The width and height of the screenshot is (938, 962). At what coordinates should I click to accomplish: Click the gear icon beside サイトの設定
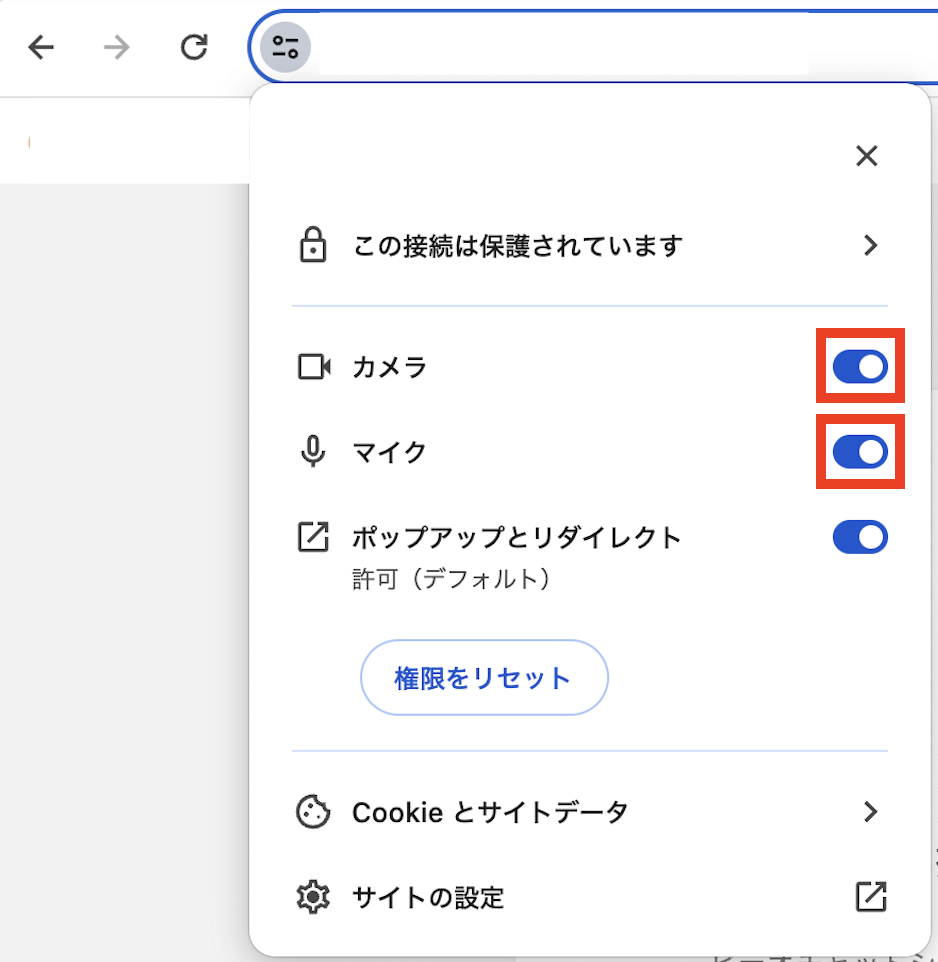tap(314, 897)
